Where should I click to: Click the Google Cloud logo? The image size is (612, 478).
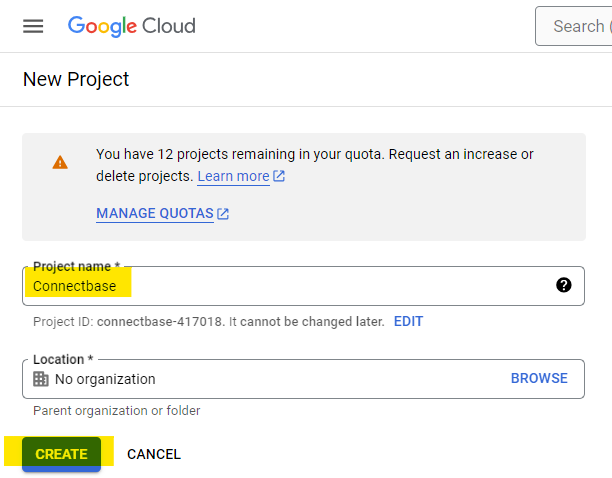coord(131,26)
